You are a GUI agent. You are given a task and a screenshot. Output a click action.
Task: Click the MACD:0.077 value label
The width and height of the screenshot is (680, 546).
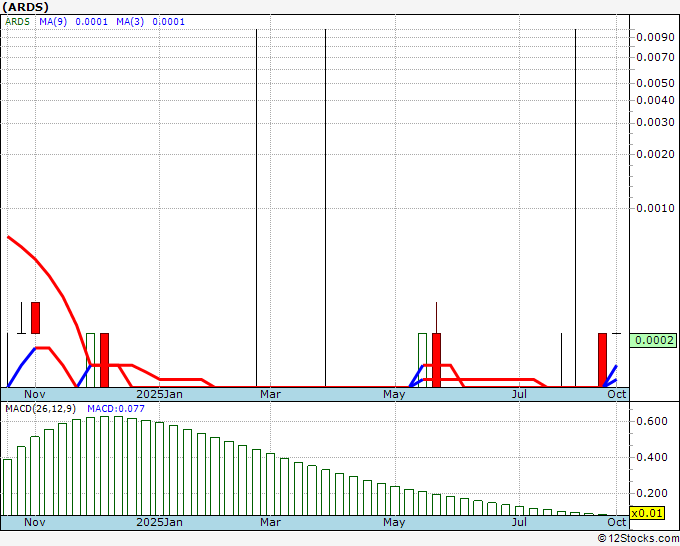point(116,408)
